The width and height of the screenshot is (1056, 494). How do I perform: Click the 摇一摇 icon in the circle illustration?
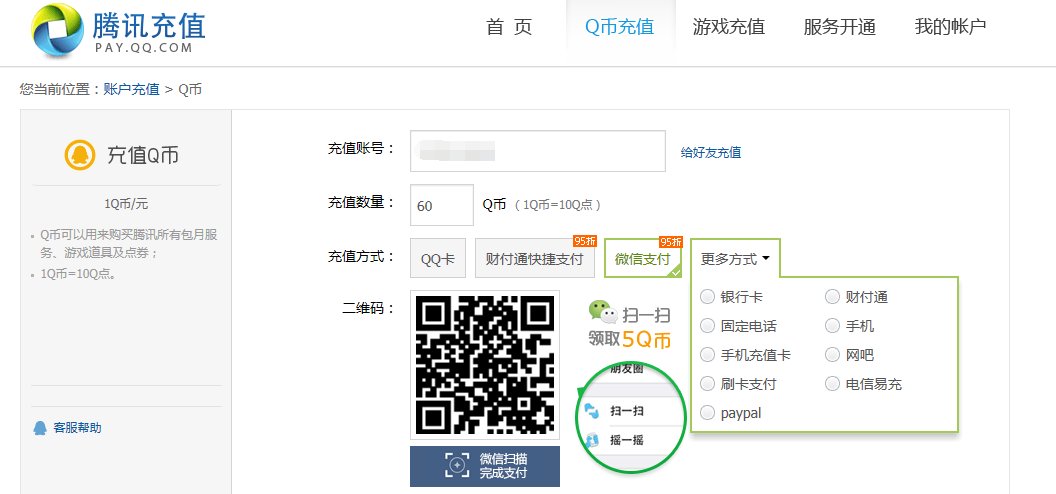click(591, 440)
